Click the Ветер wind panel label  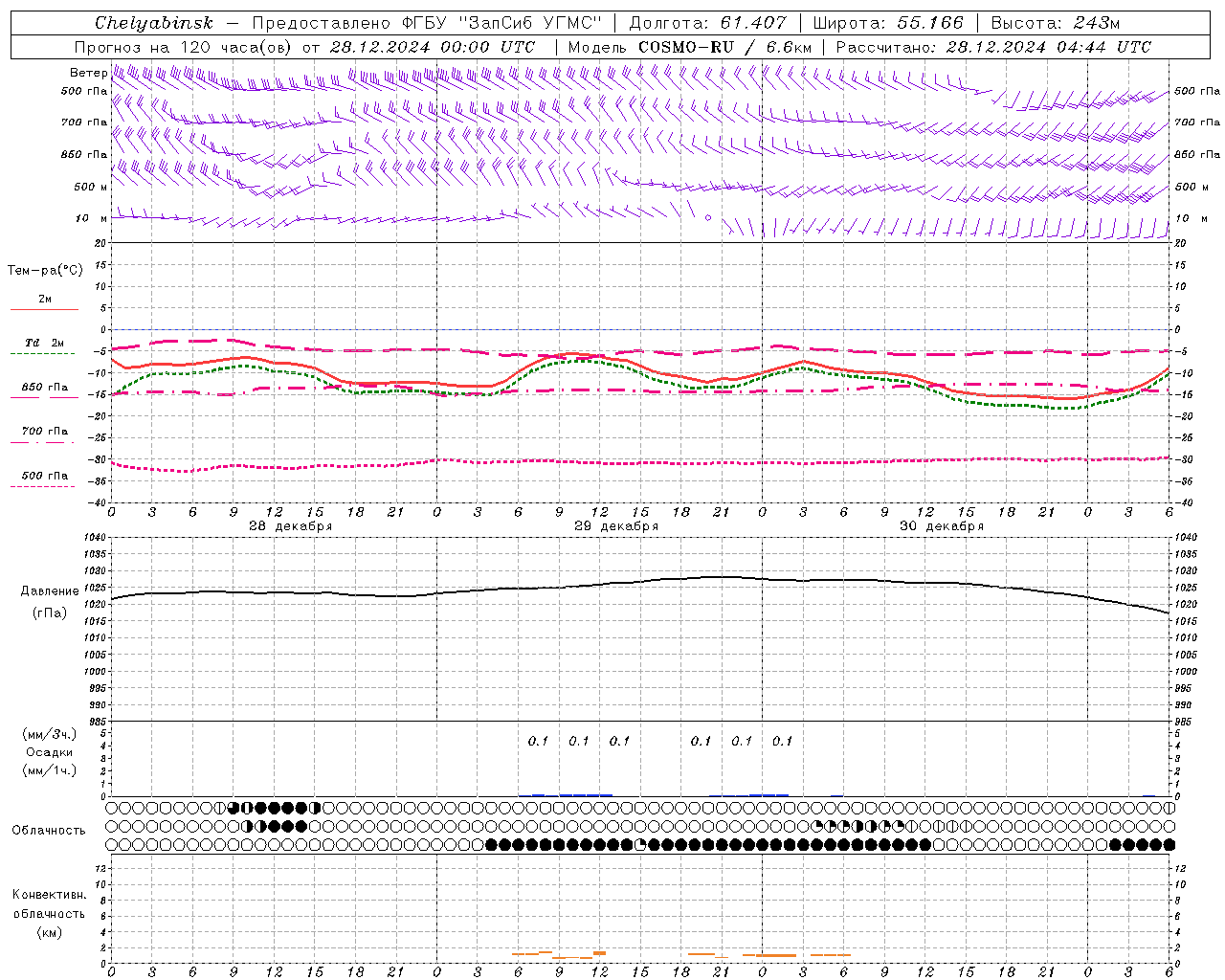tap(88, 73)
